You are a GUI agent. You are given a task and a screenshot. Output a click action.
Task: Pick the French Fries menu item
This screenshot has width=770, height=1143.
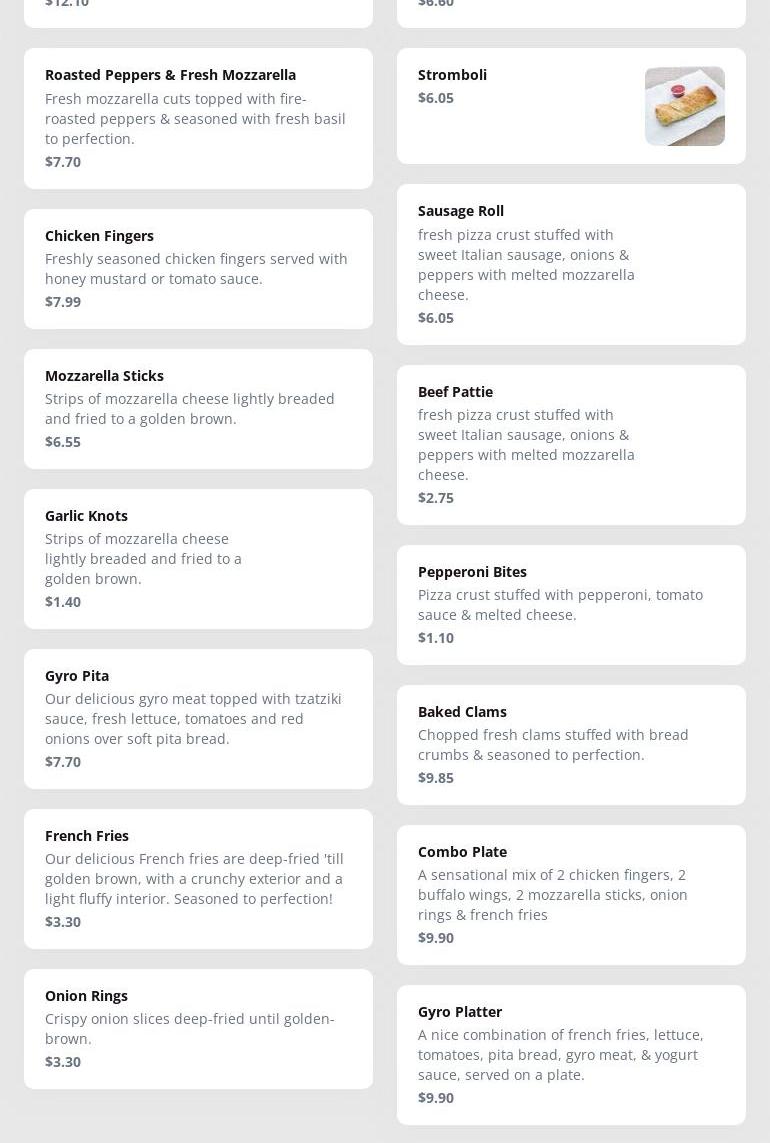click(x=198, y=878)
